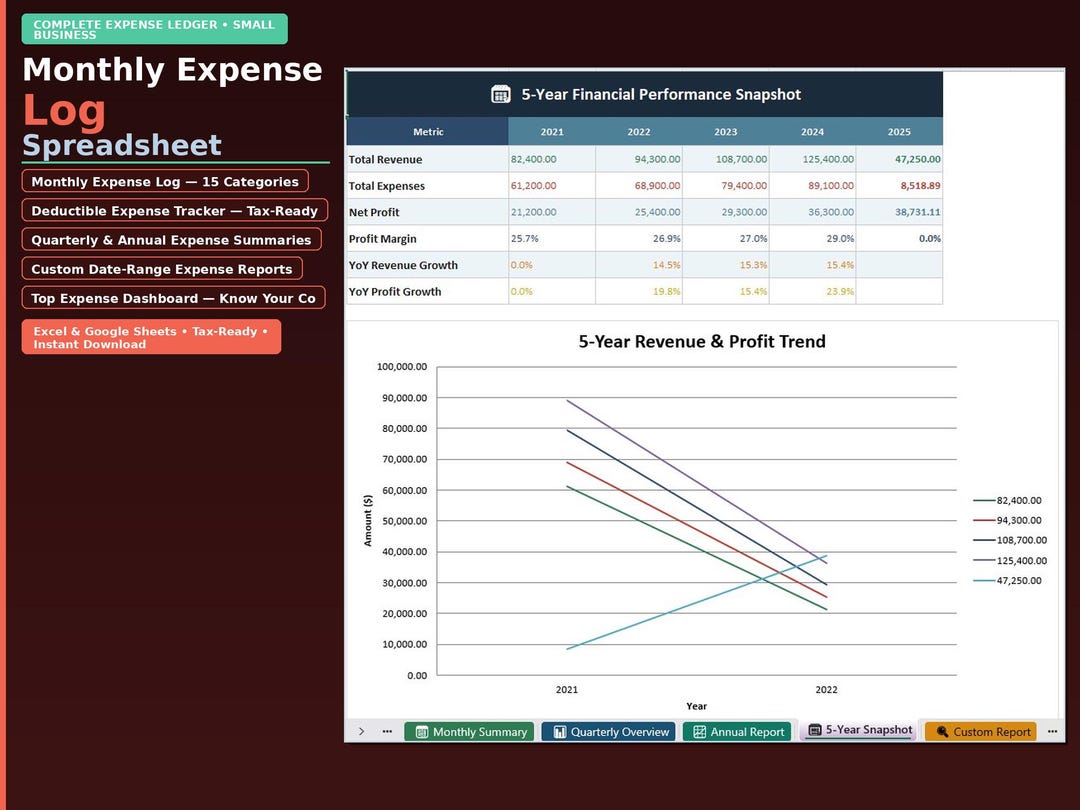This screenshot has width=1080, height=810.
Task: Click the Custom Report tab's magnifier icon
Action: 942,731
